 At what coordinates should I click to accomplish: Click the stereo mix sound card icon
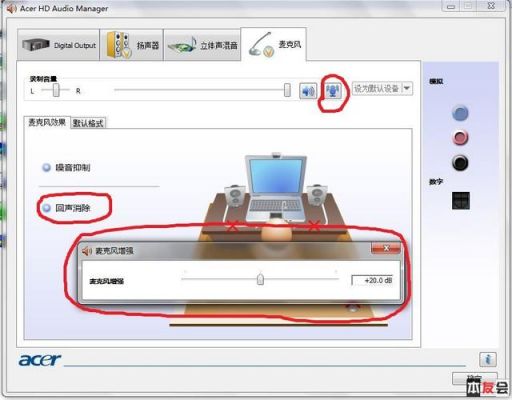coord(182,46)
